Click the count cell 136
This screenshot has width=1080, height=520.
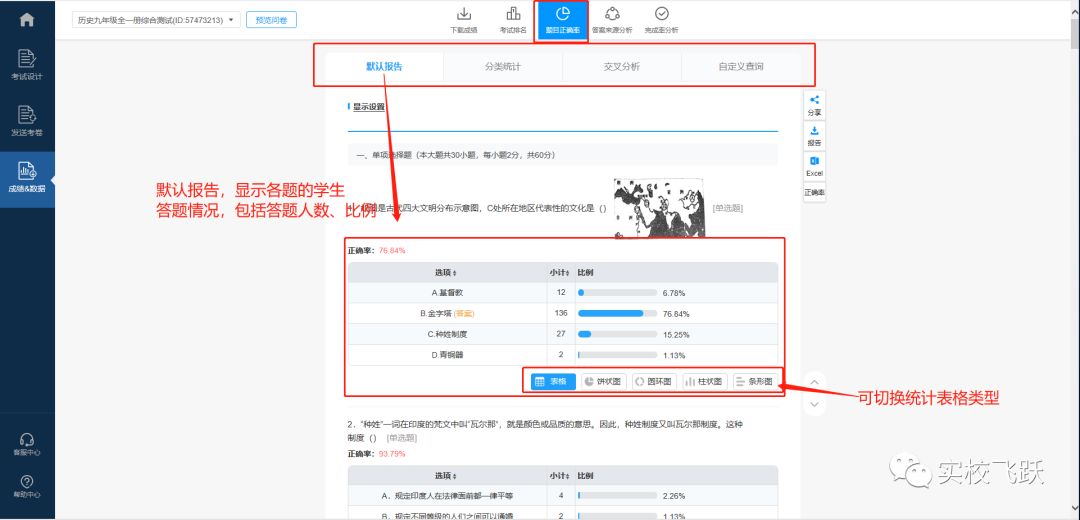561,313
